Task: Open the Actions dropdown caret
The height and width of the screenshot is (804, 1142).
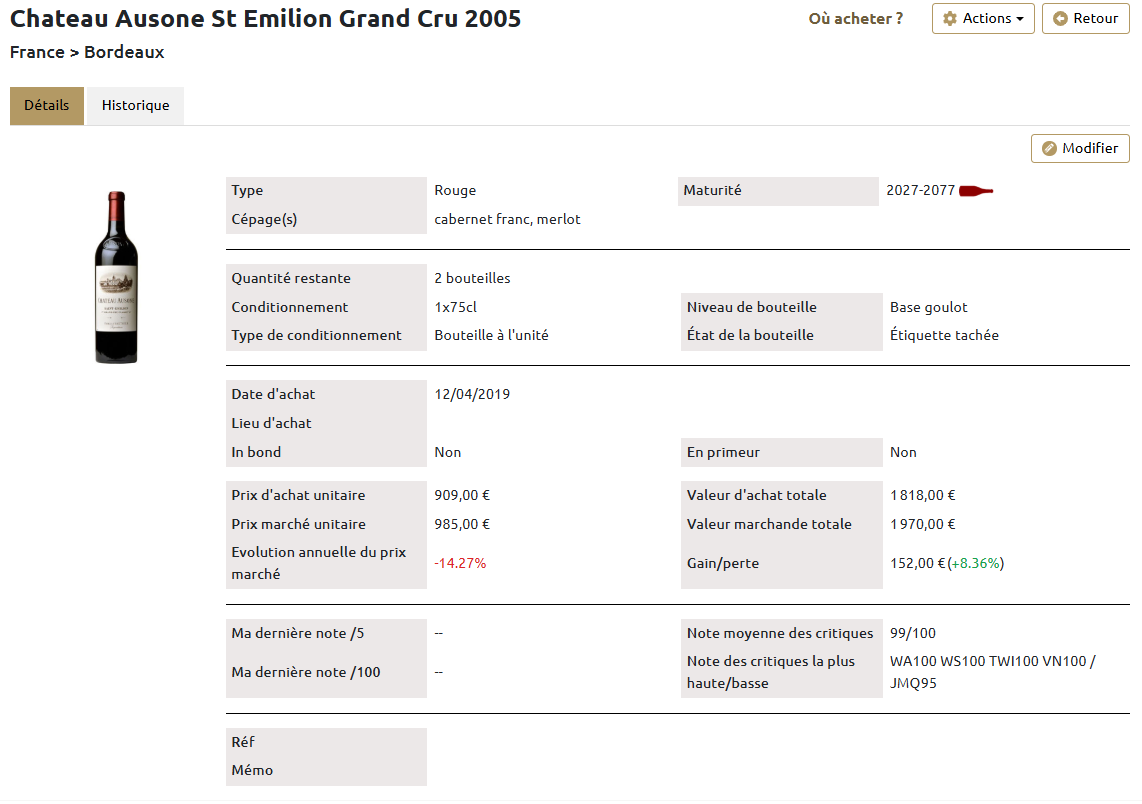Action: [x=1020, y=19]
